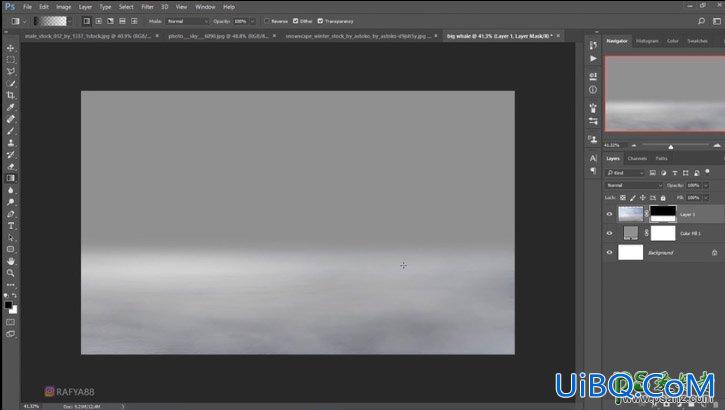Open the Actions panel play icon
Viewport: 725px width, 410px height.
pyautogui.click(x=593, y=59)
